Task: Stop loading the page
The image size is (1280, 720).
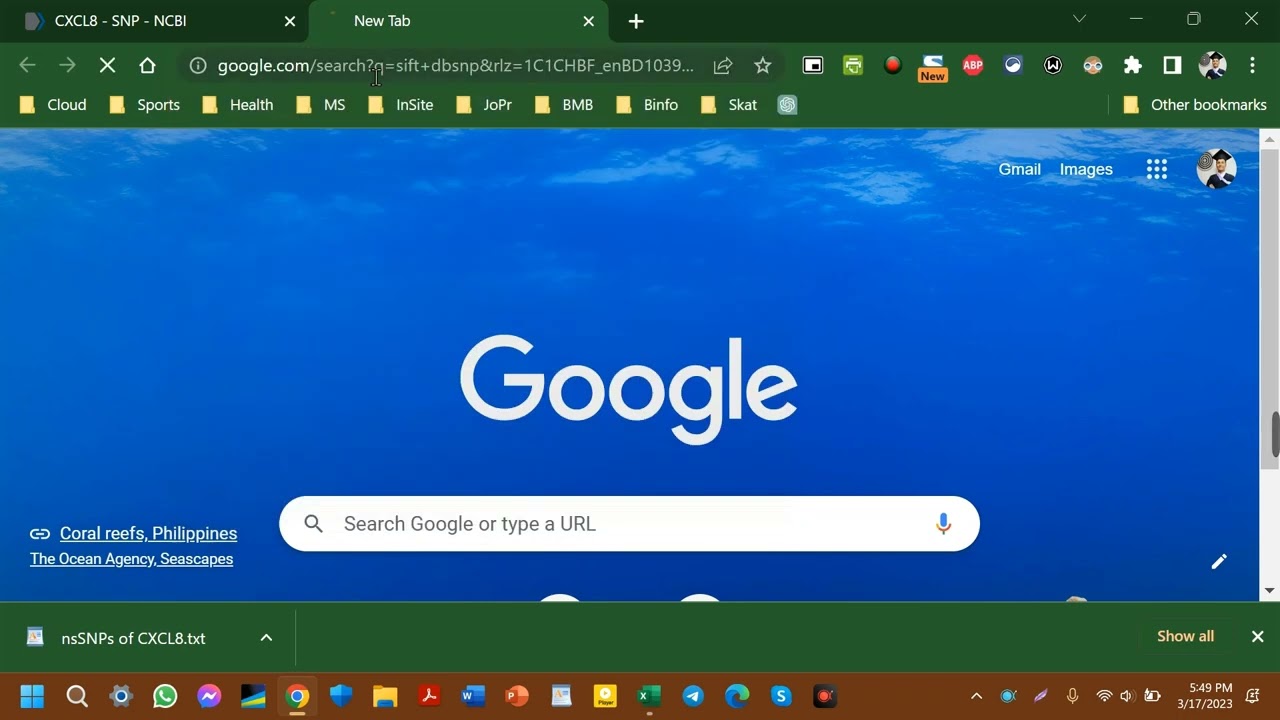Action: [107, 65]
